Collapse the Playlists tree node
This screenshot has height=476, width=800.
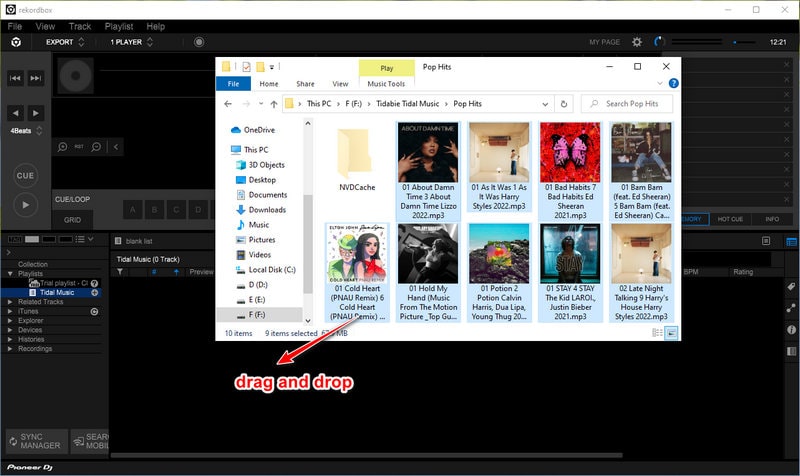(x=10, y=274)
